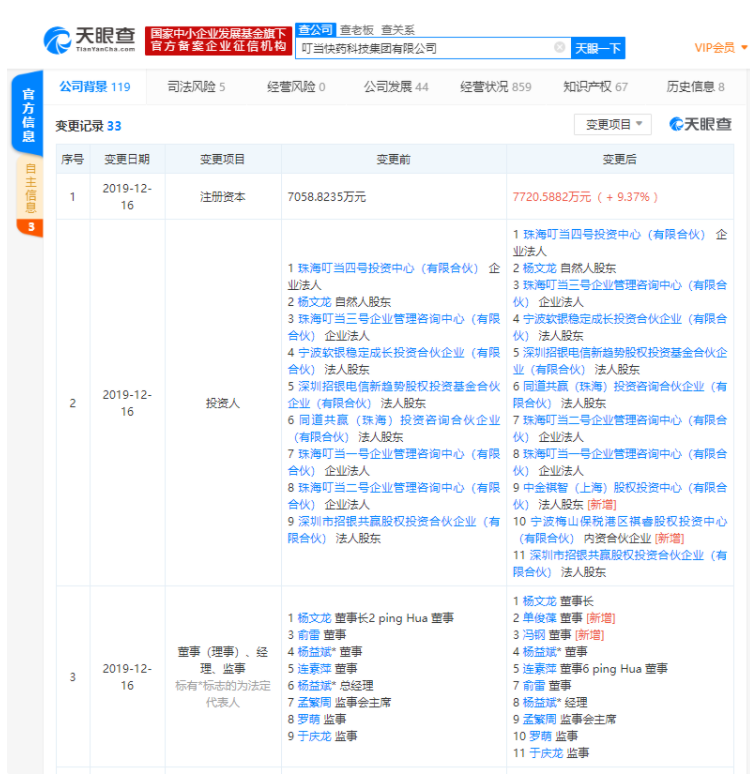
Task: Open the 公司发展 44 tab
Action: (396, 87)
